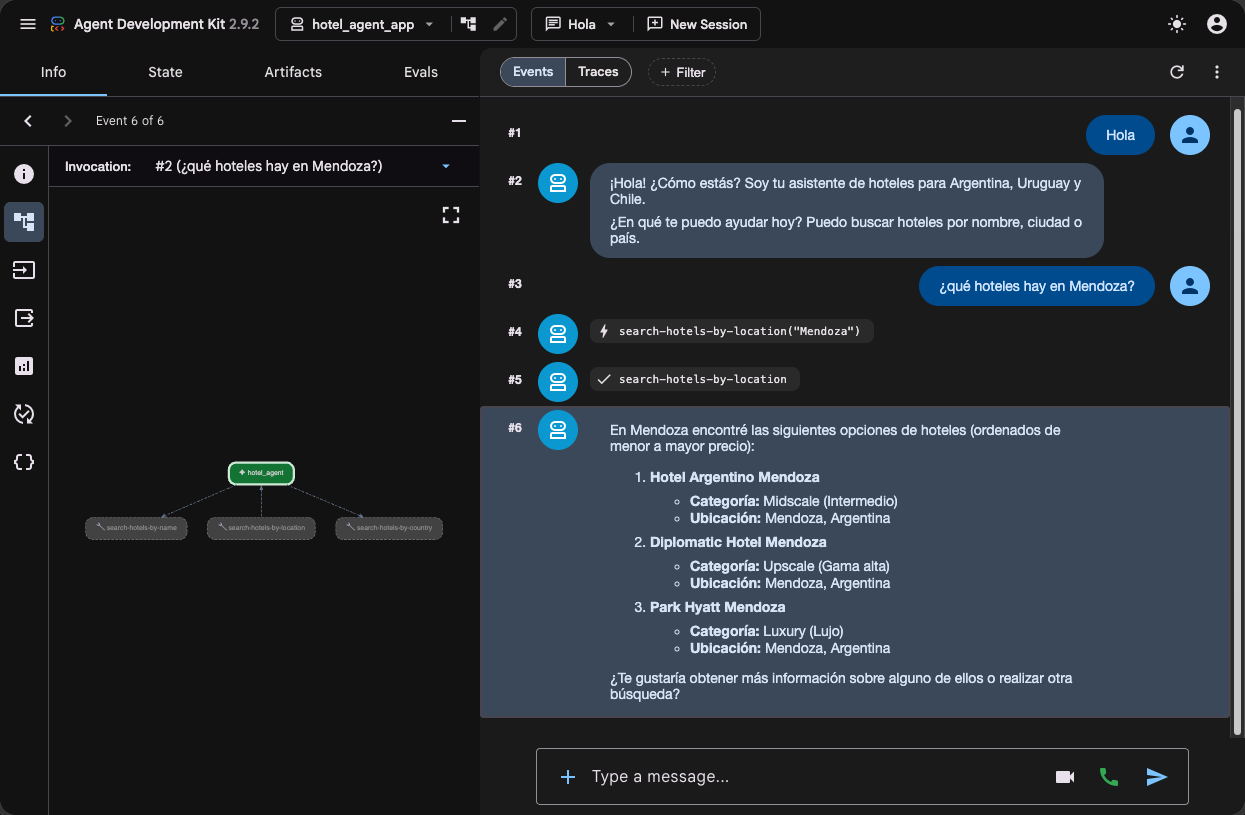Image resolution: width=1245 pixels, height=815 pixels.
Task: Expand graph to fullscreen
Action: coord(451,215)
